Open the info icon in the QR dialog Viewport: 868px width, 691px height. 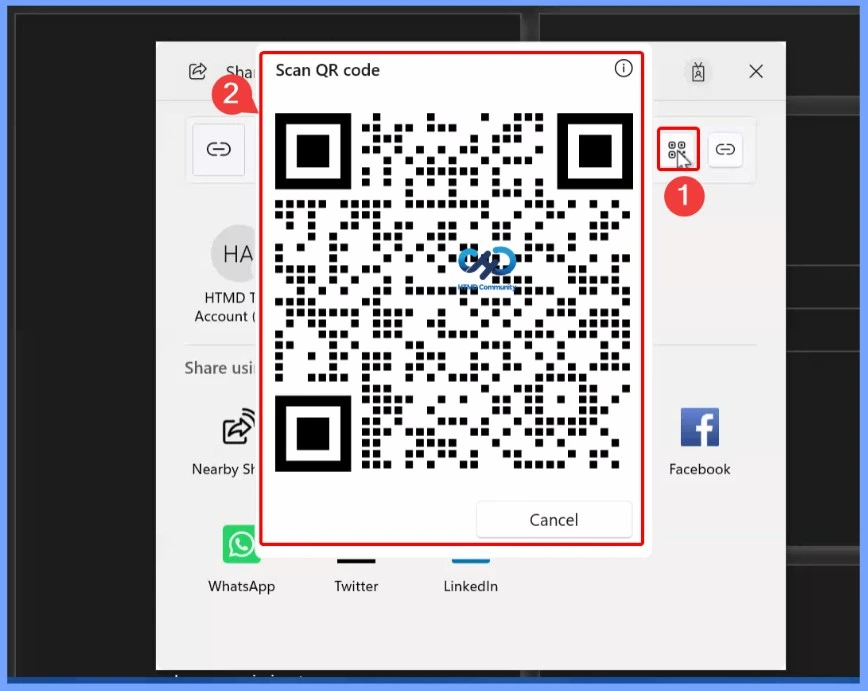(623, 69)
